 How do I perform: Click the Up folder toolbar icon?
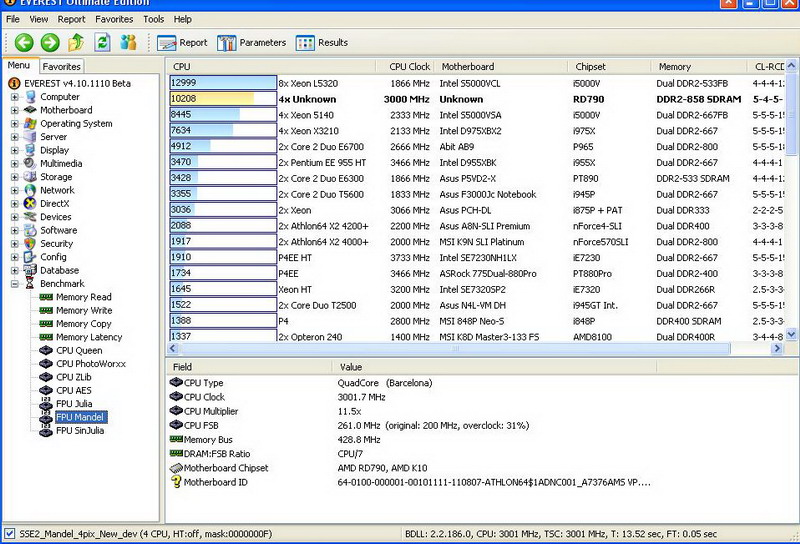click(76, 42)
